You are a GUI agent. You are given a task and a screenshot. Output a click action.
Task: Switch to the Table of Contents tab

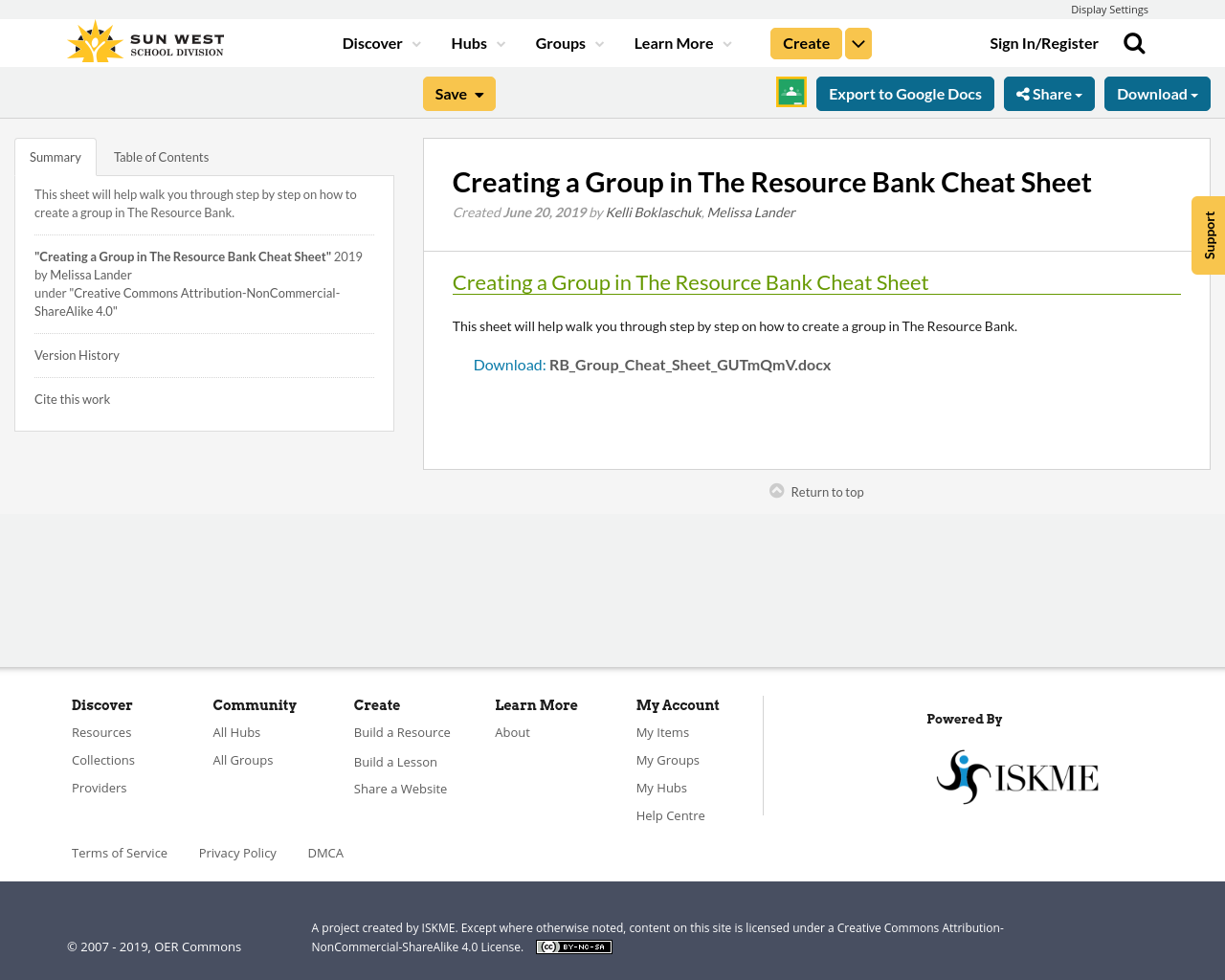161,155
